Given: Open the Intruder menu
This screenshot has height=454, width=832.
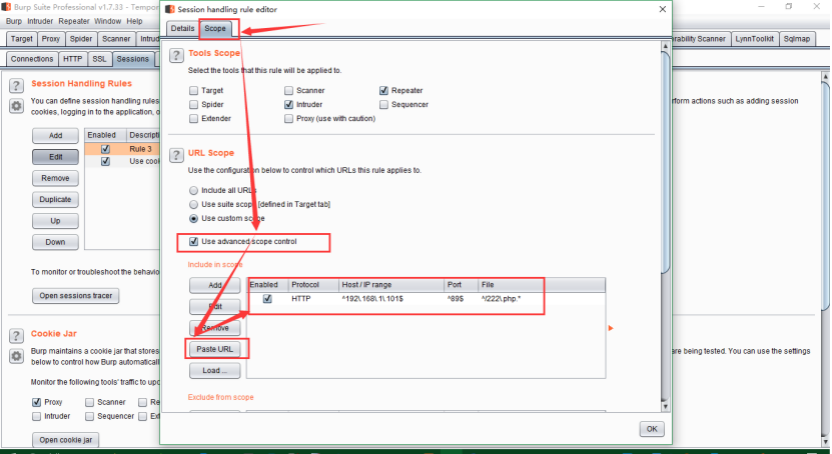Looking at the screenshot, I should pyautogui.click(x=40, y=21).
